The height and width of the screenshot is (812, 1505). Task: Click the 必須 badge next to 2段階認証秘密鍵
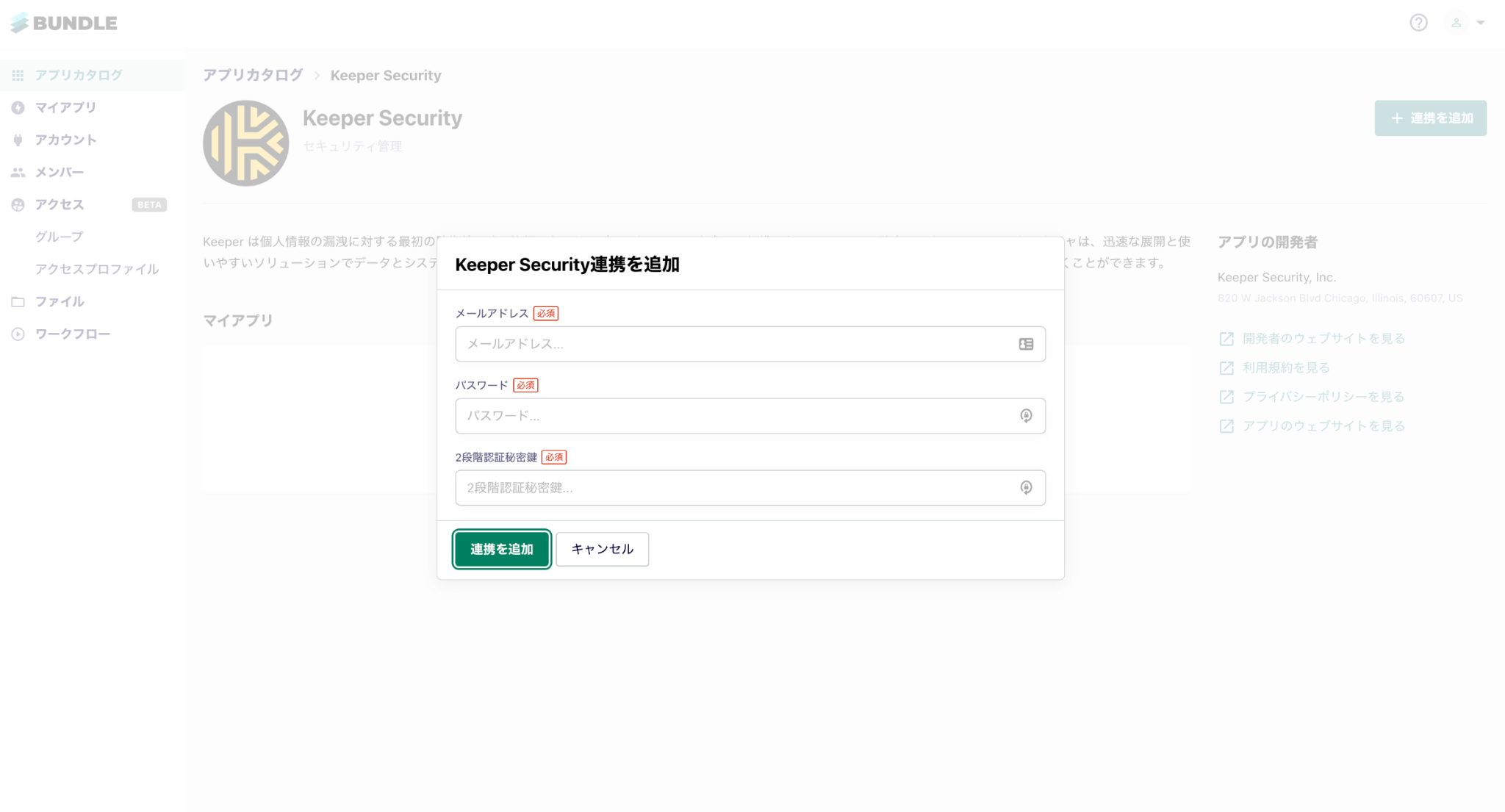pos(554,457)
